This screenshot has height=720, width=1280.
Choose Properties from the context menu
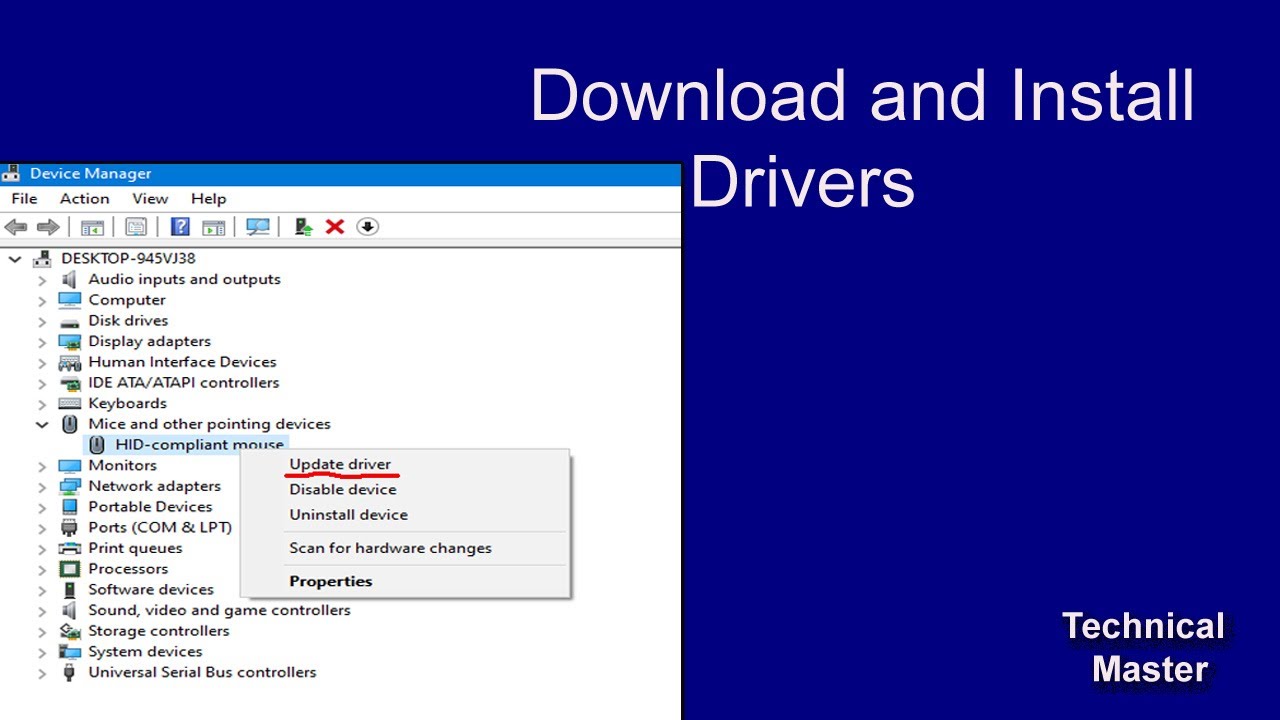tap(405, 581)
